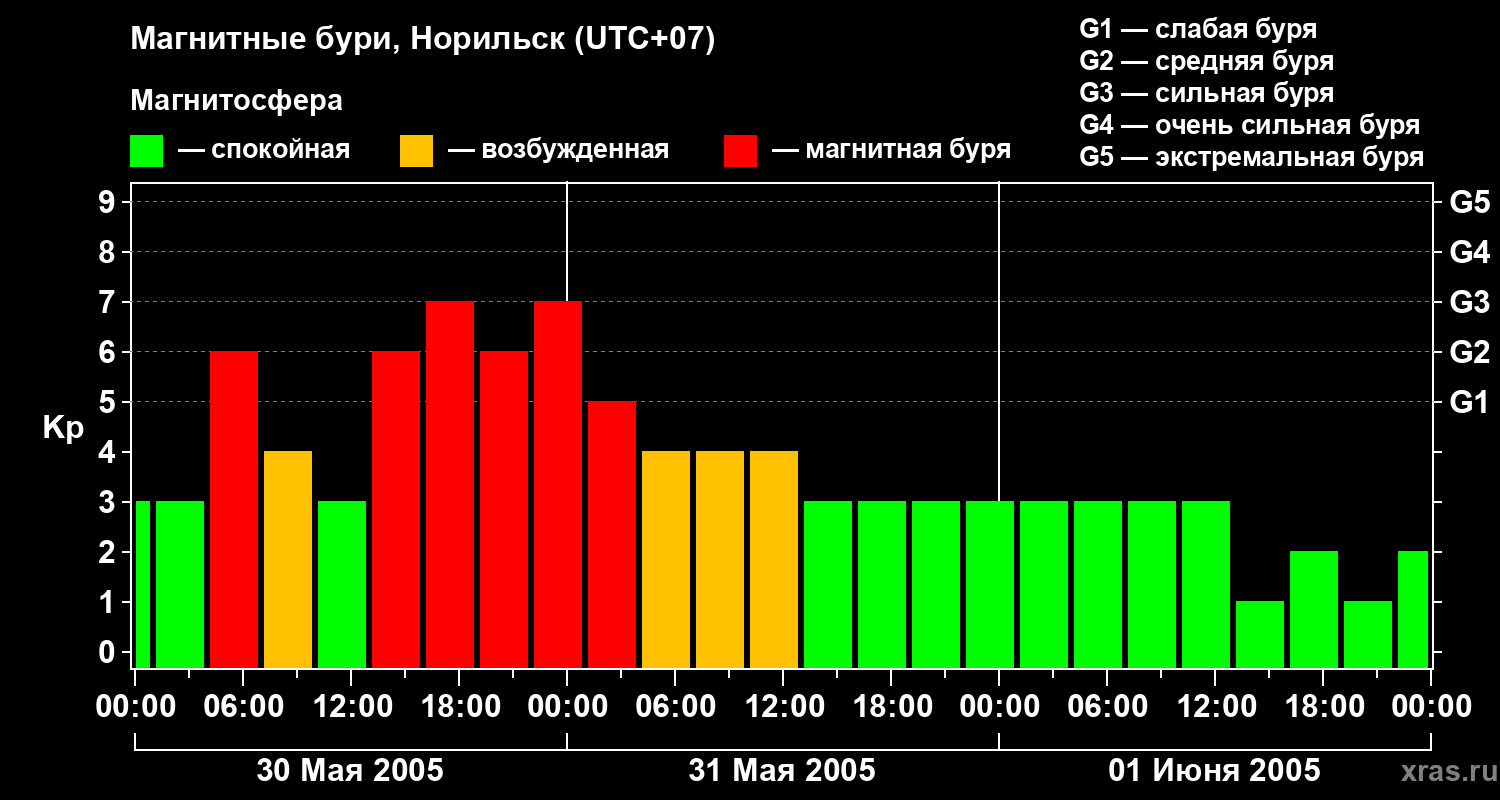Click the green Kp 3 bar at 12:00 on 30 May
The height and width of the screenshot is (800, 1500).
pos(342,584)
